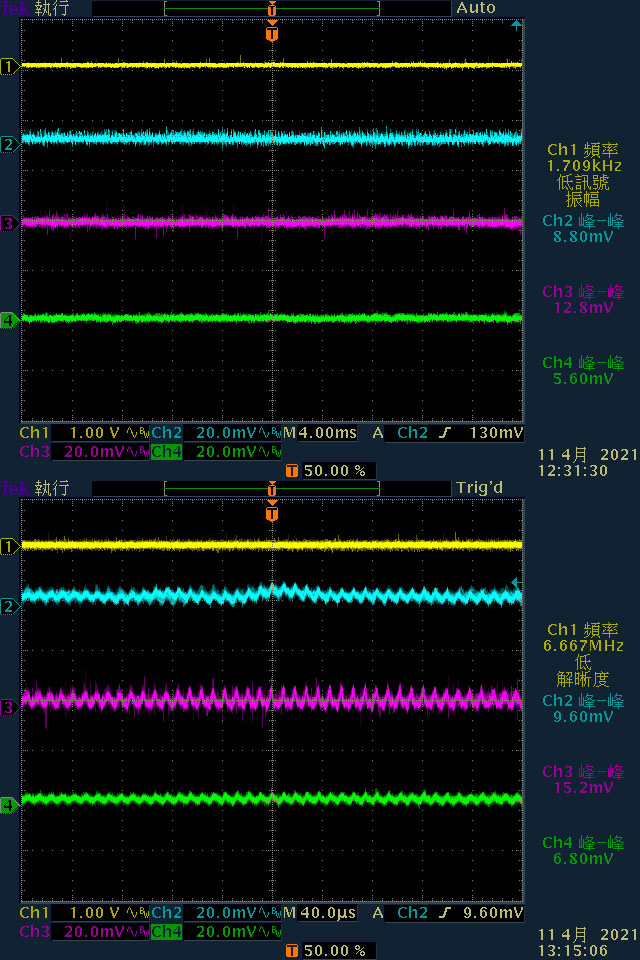Screen dimensions: 640x960
Task: Select the Ch4 peak-to-peak 5.60mV readout
Action: pyautogui.click(x=583, y=371)
